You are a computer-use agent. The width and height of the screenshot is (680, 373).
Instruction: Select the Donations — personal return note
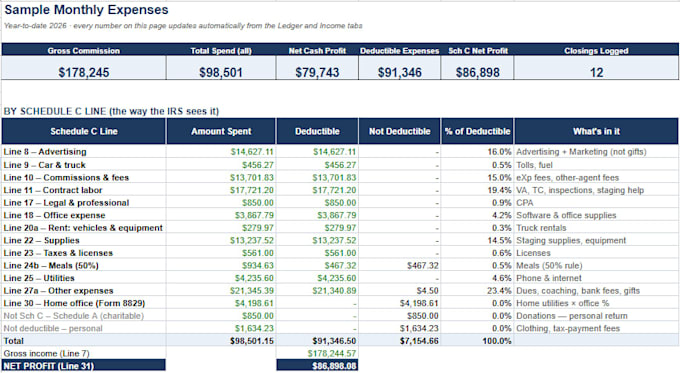(572, 316)
